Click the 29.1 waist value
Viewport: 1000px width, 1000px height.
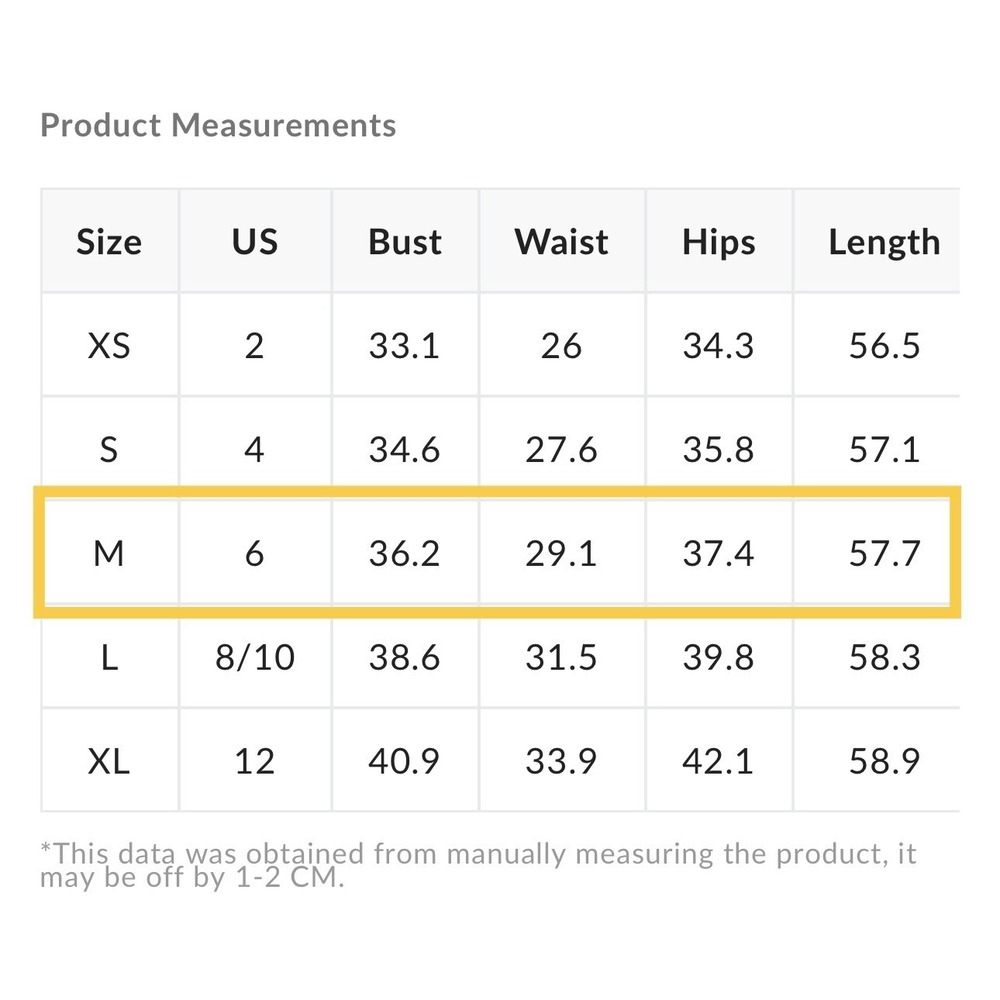(561, 553)
